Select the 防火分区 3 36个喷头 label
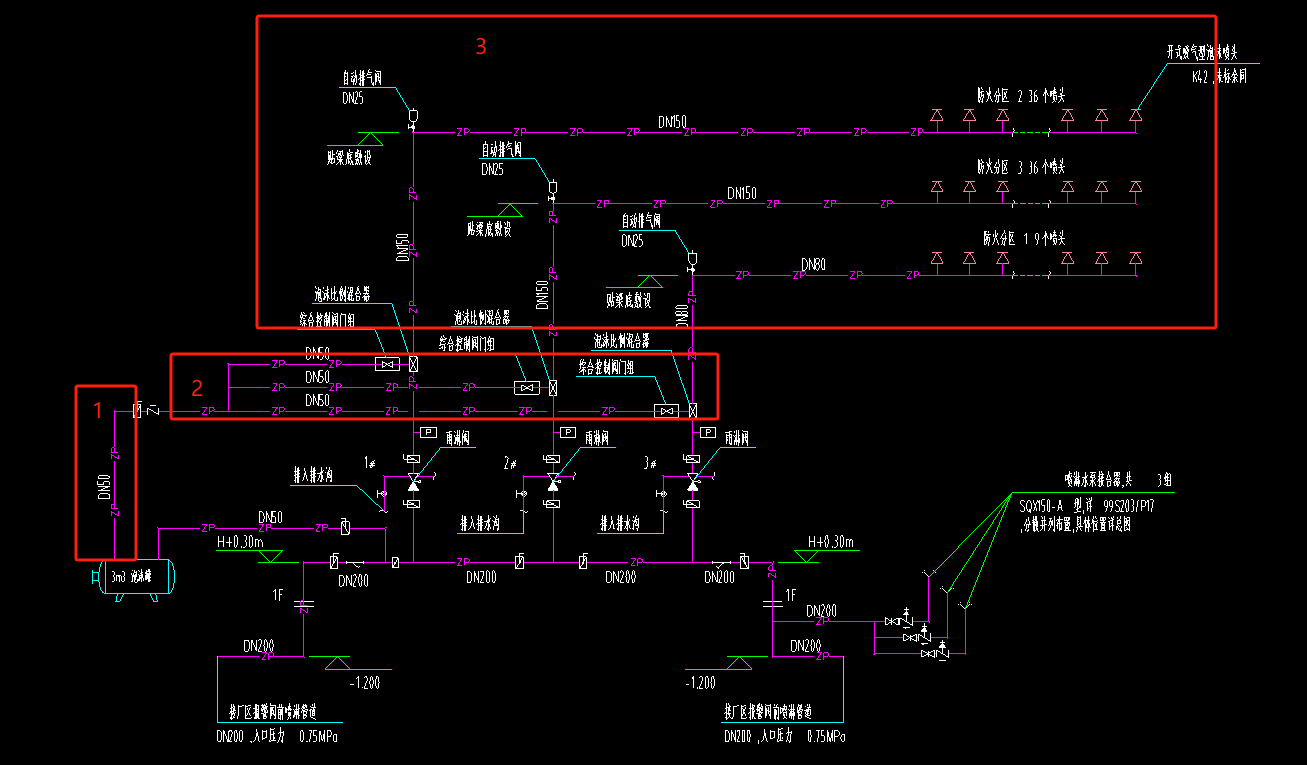1307x765 pixels. coord(1020,166)
